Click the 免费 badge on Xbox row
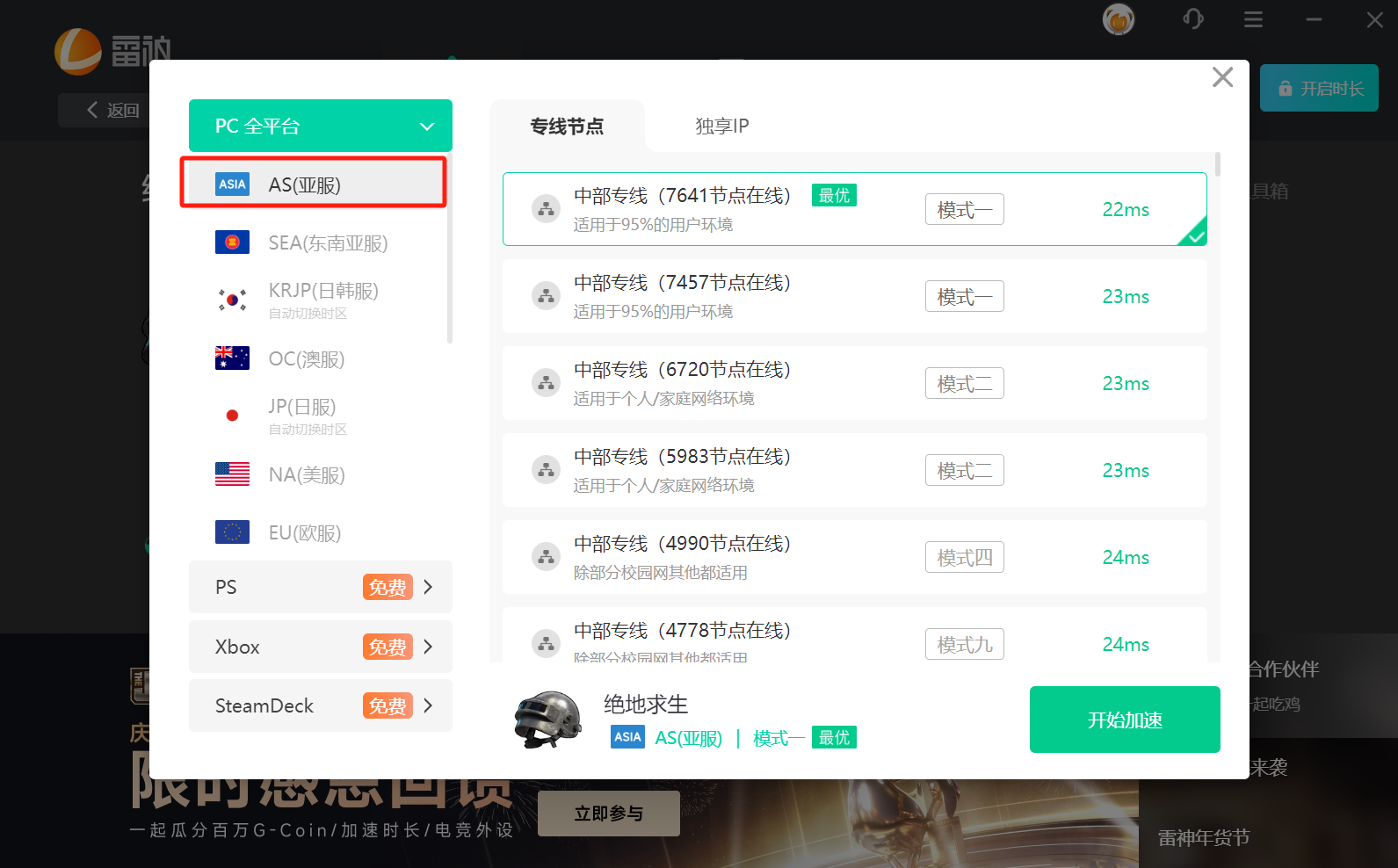This screenshot has width=1398, height=868. (x=388, y=647)
